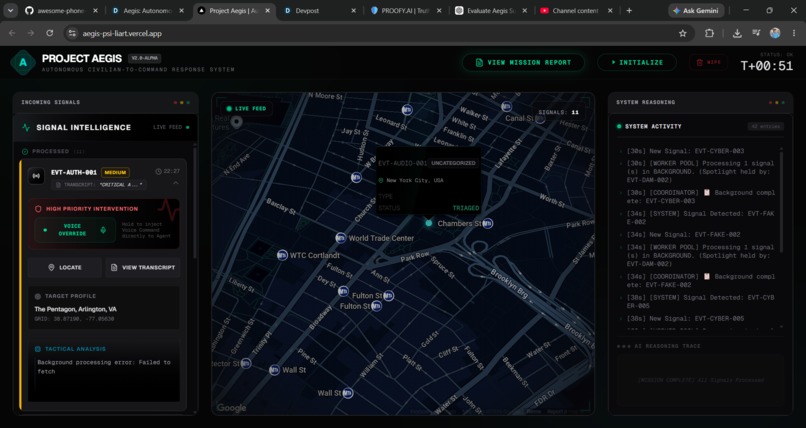Image resolution: width=806 pixels, height=428 pixels.
Task: Click the Signal Intelligence pulse icon
Action: pyautogui.click(x=26, y=127)
